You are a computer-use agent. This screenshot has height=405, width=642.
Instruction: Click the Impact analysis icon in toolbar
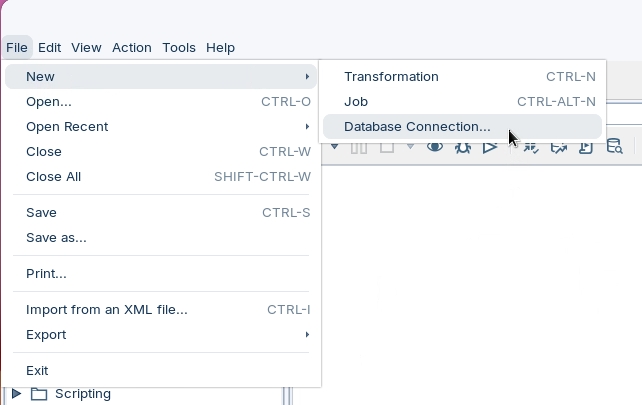[x=558, y=147]
